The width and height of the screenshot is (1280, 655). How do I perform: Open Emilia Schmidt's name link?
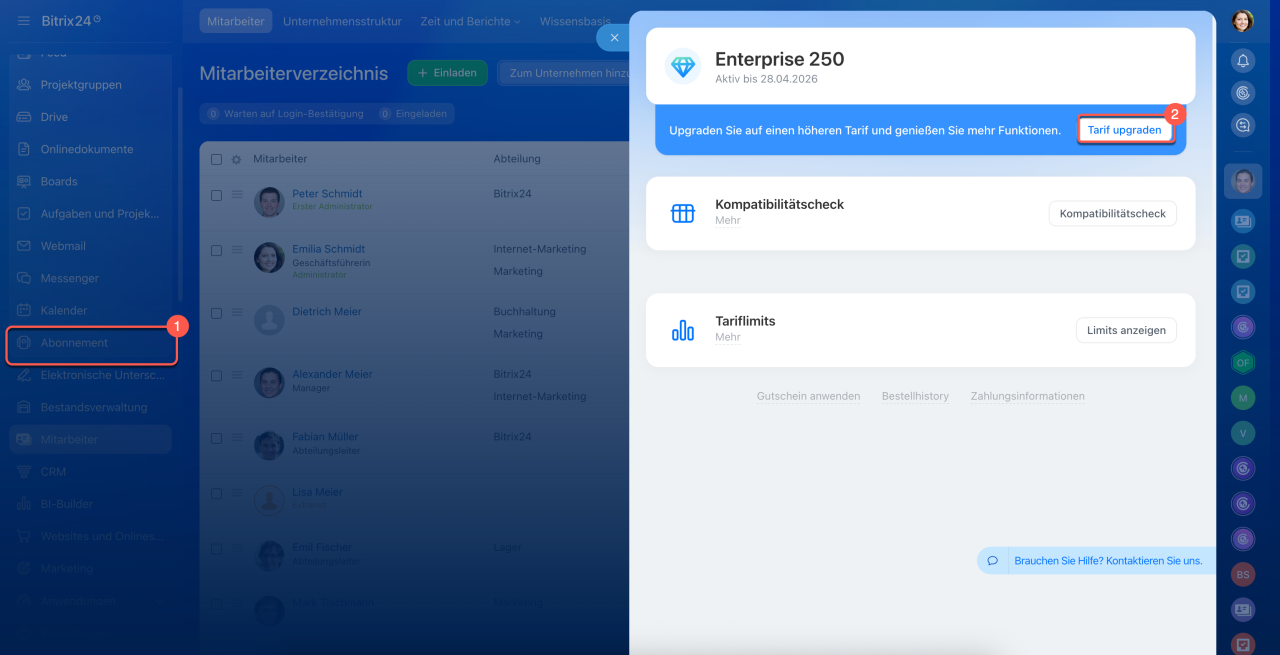click(328, 249)
